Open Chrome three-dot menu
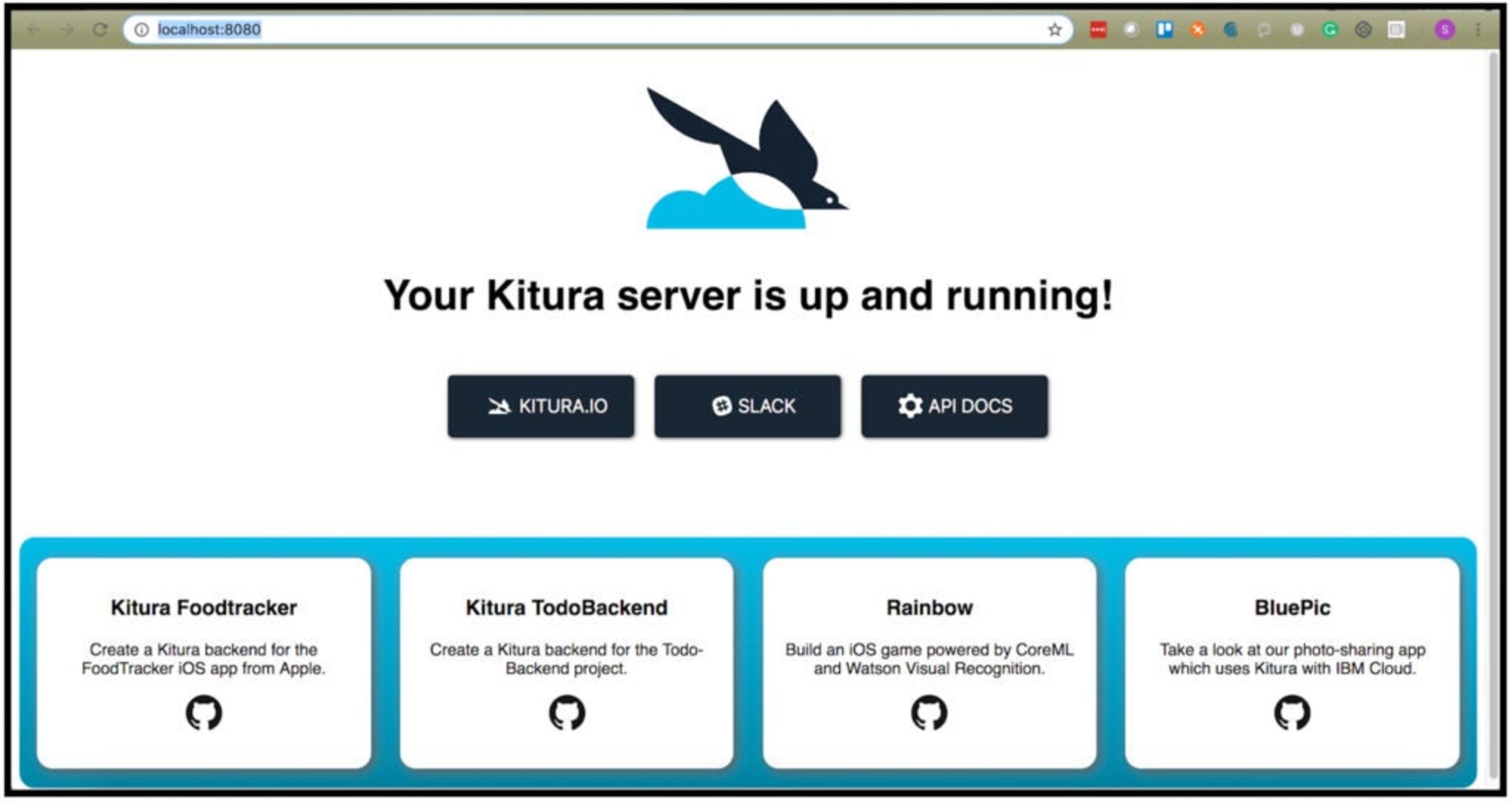 (1478, 30)
